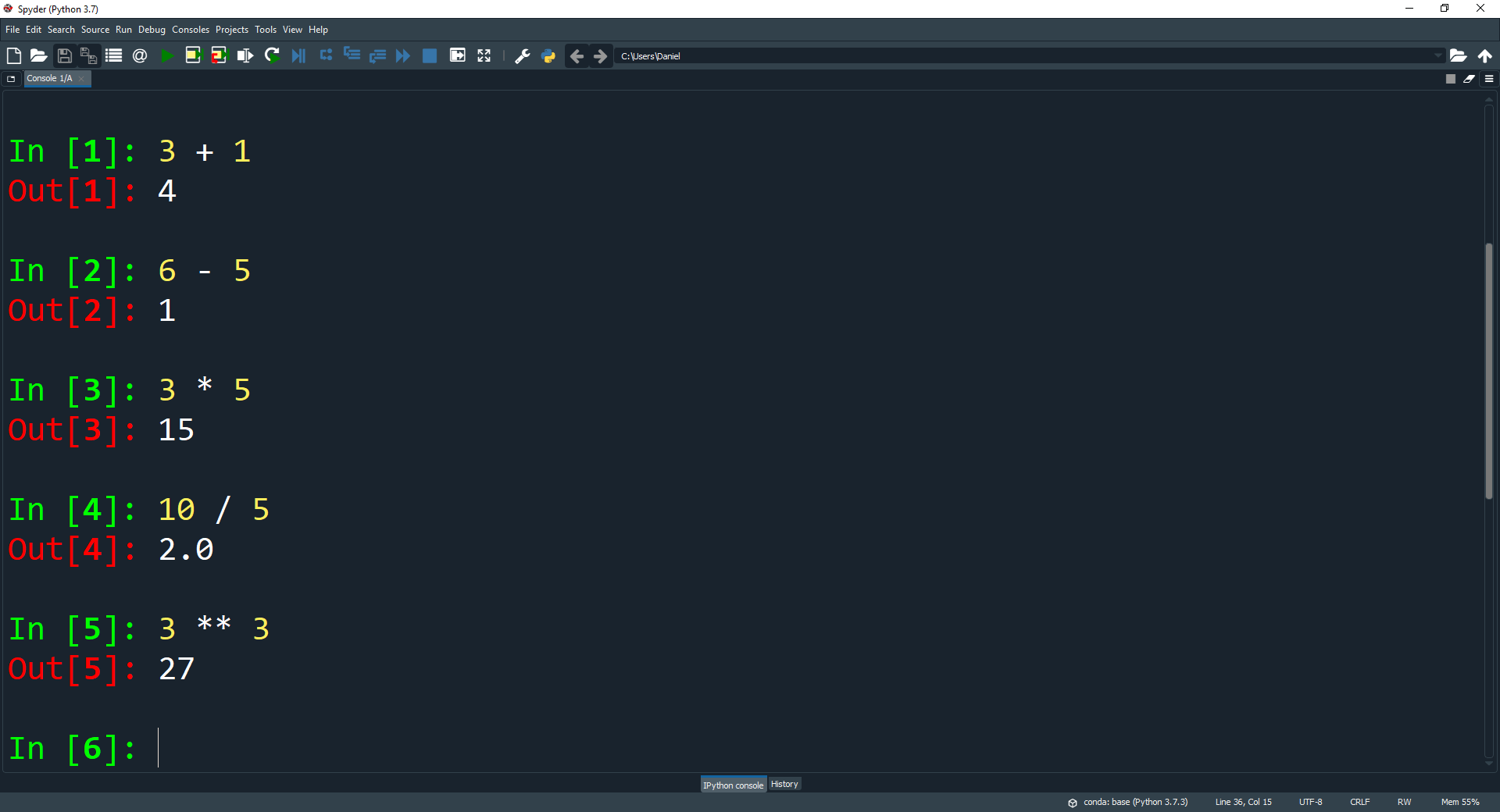
Task: Run current cell and go to next one
Action: click(219, 55)
